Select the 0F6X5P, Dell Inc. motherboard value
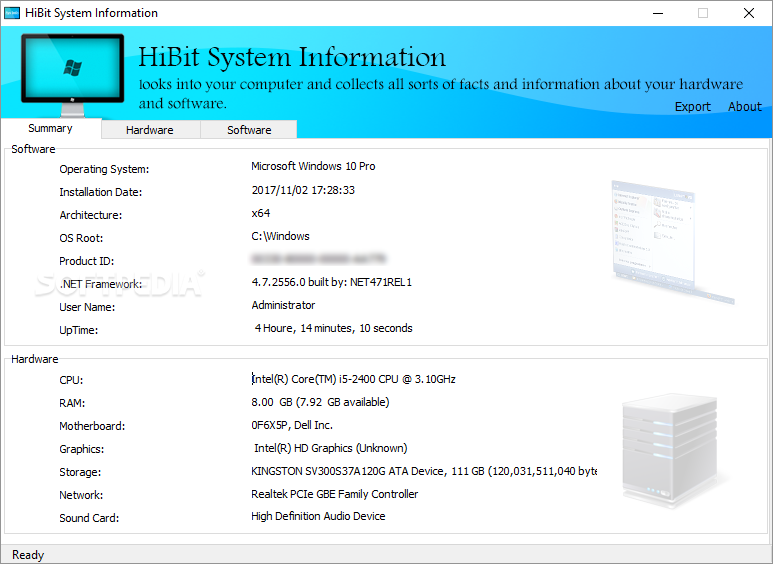The width and height of the screenshot is (773, 564). tap(292, 425)
